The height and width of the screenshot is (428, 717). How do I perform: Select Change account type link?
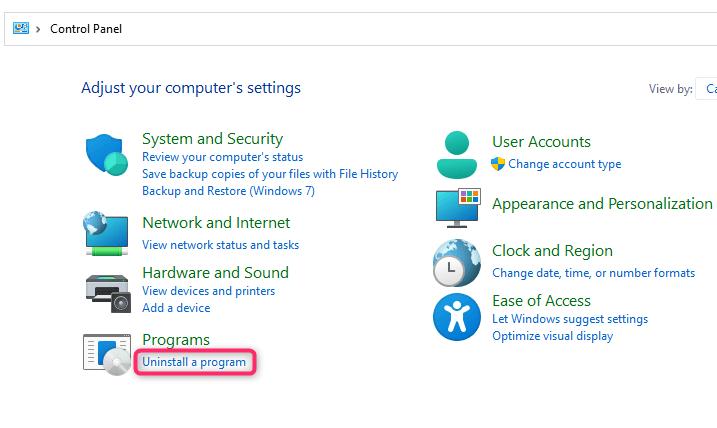(x=564, y=164)
